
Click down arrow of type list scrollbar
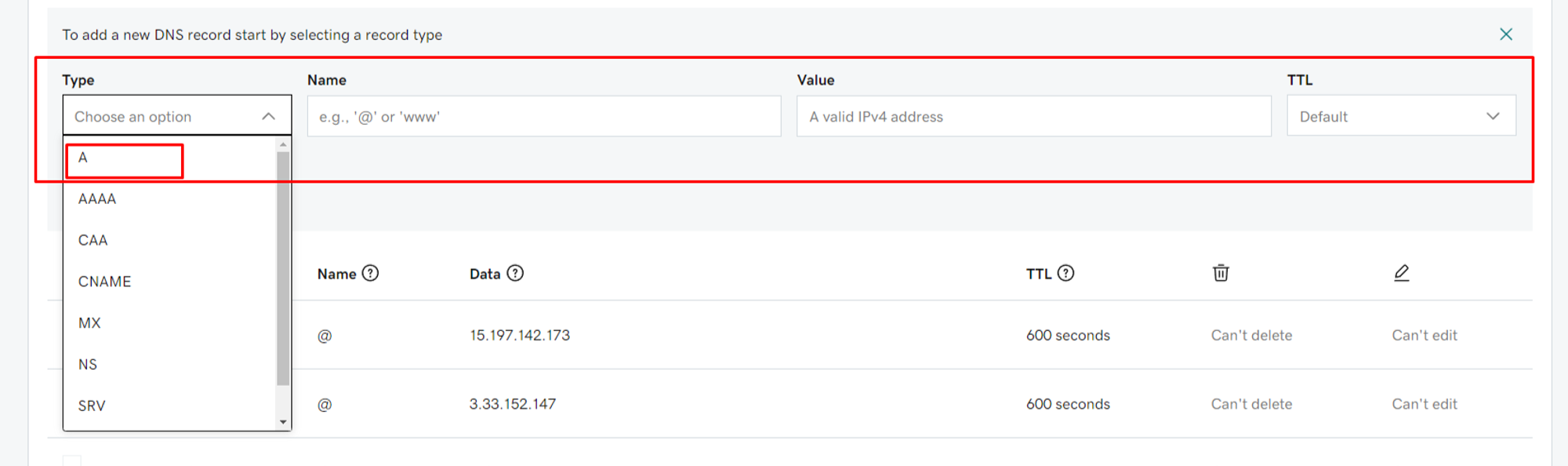(x=283, y=422)
